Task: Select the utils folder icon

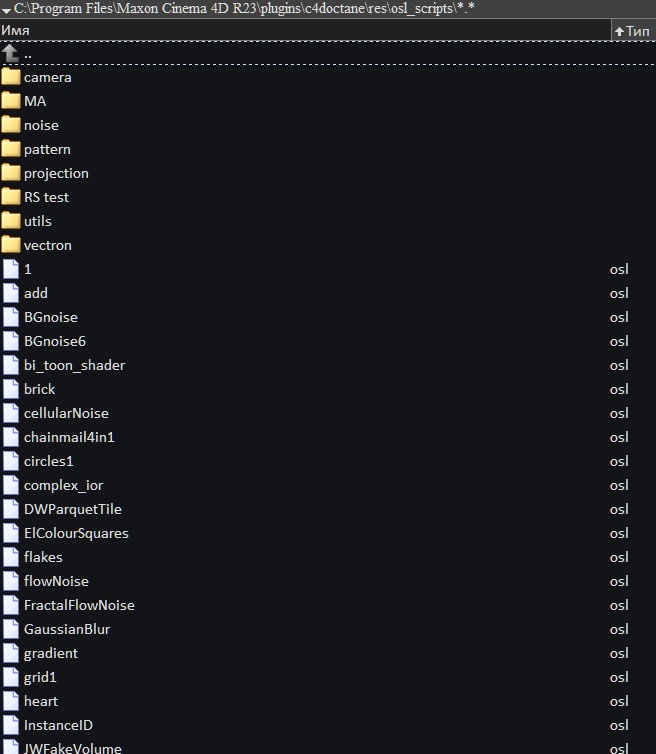Action: coord(11,221)
